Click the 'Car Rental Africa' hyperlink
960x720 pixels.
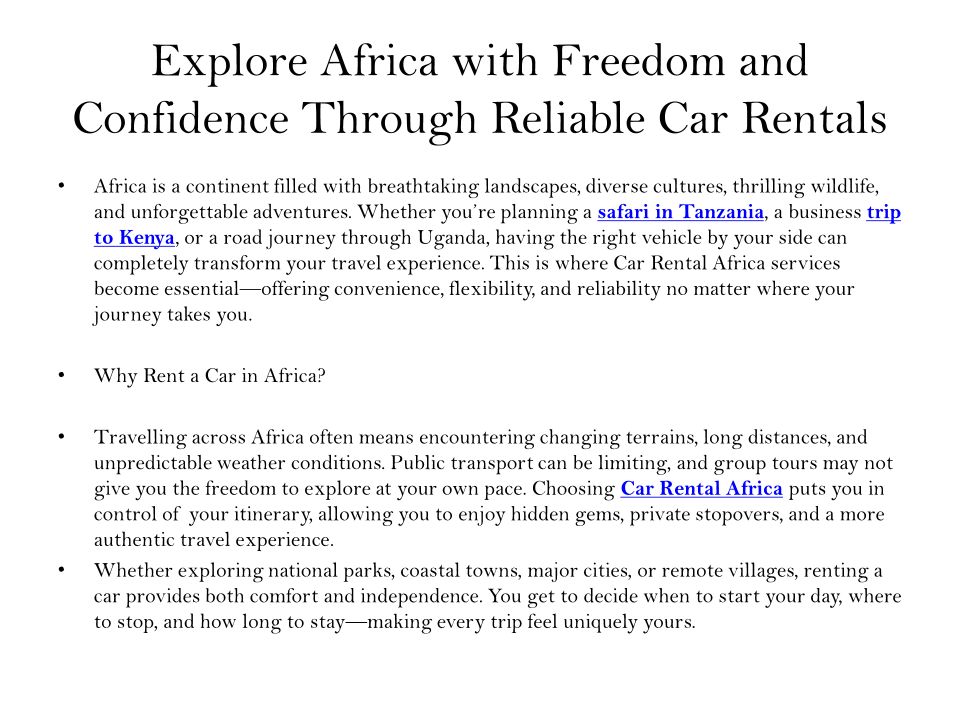coord(701,489)
